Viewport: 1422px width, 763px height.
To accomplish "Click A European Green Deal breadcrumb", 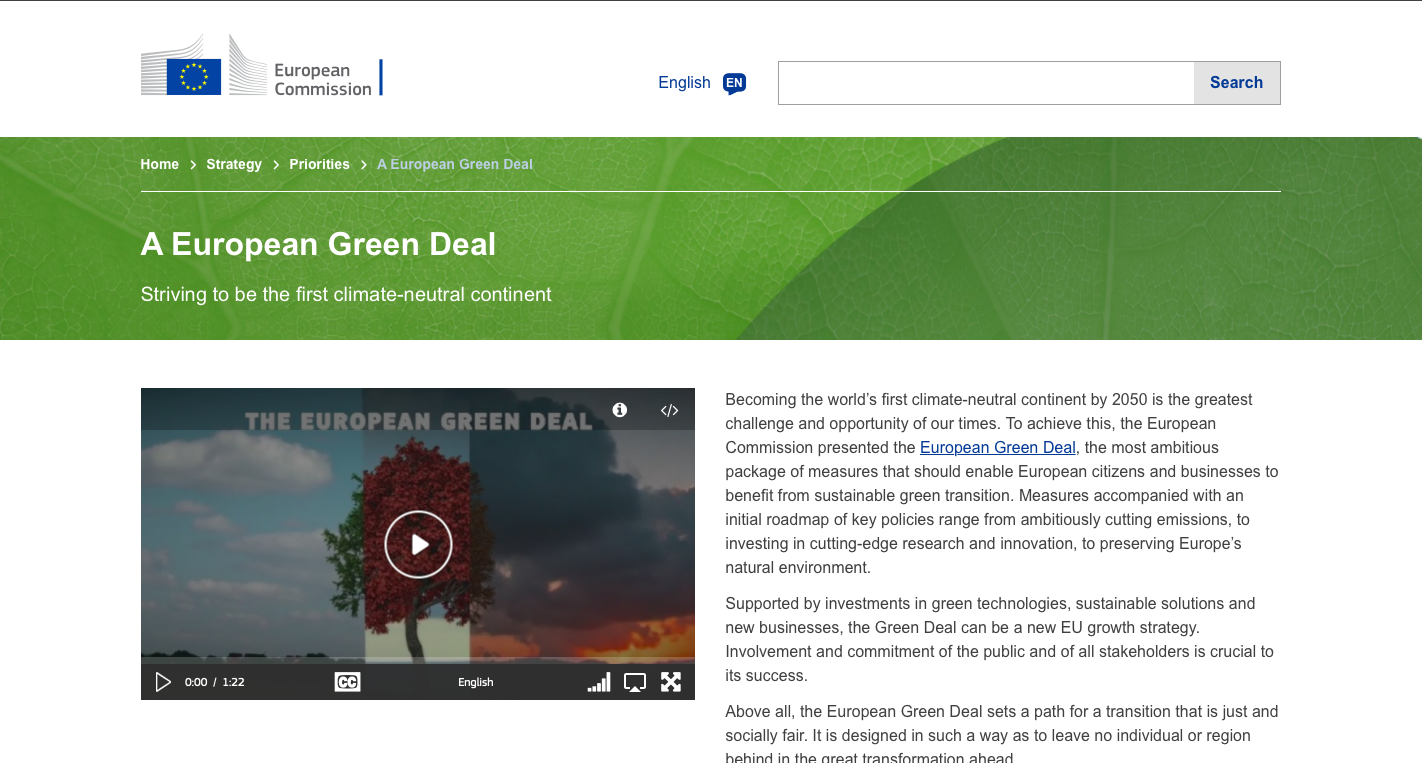I will (x=455, y=164).
